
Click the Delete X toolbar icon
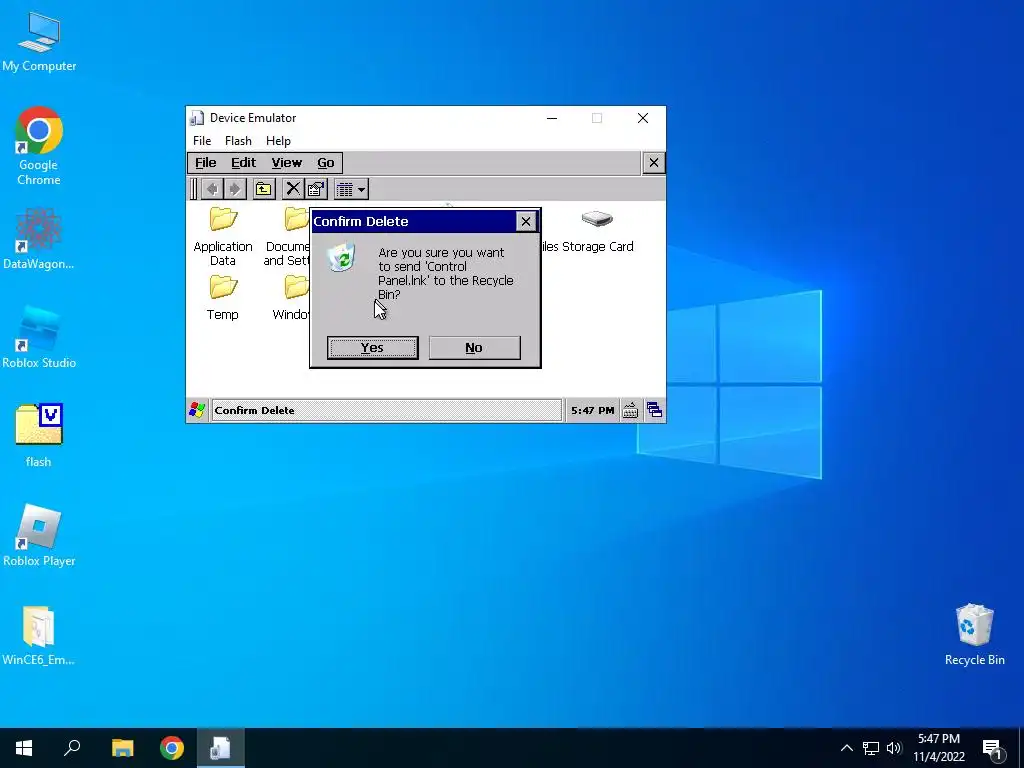tap(293, 189)
